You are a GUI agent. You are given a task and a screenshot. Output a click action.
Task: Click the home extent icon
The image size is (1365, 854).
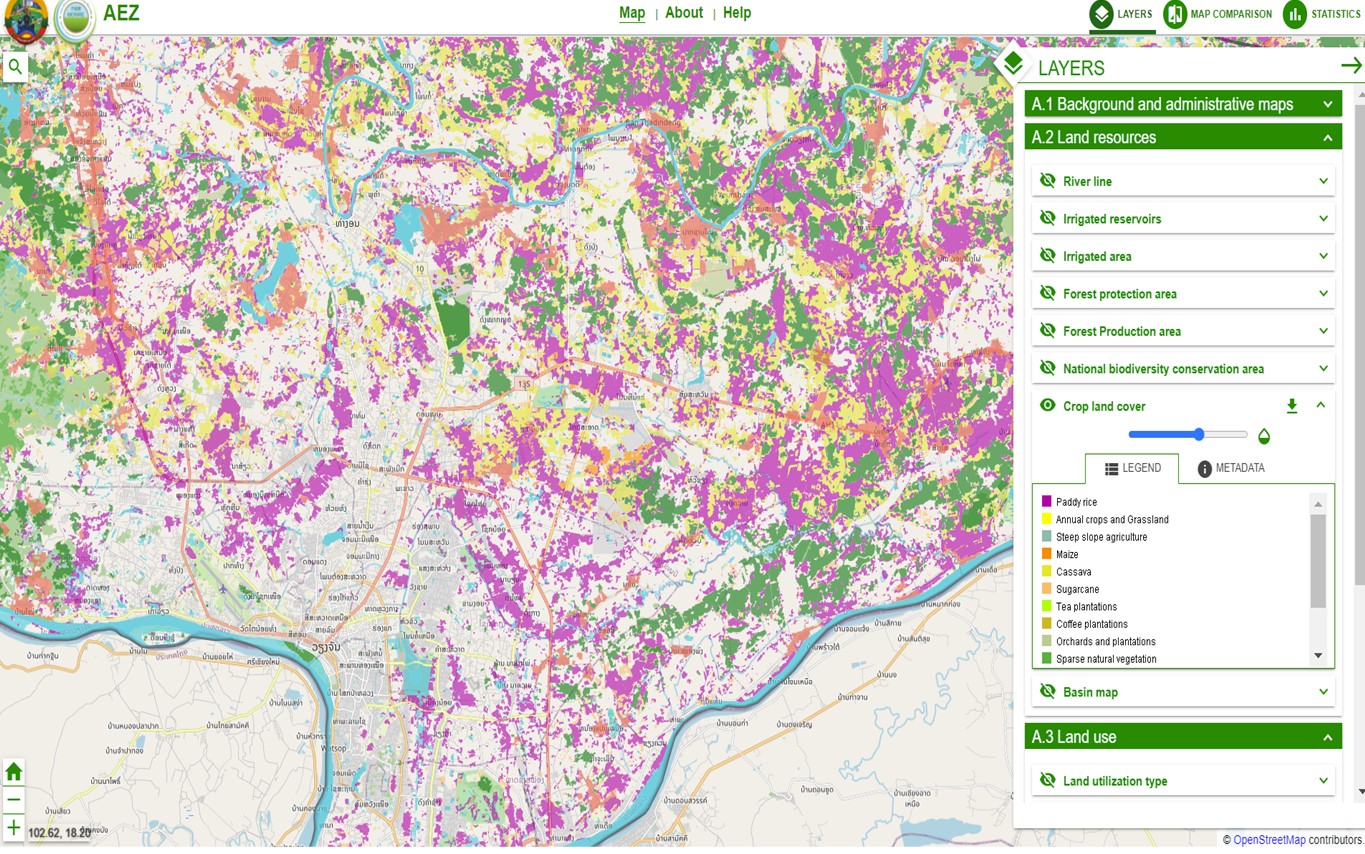tap(14, 771)
